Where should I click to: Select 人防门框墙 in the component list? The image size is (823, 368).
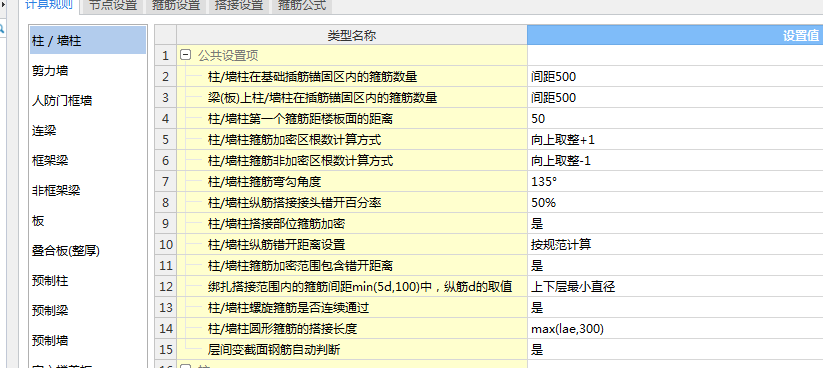coord(88,100)
